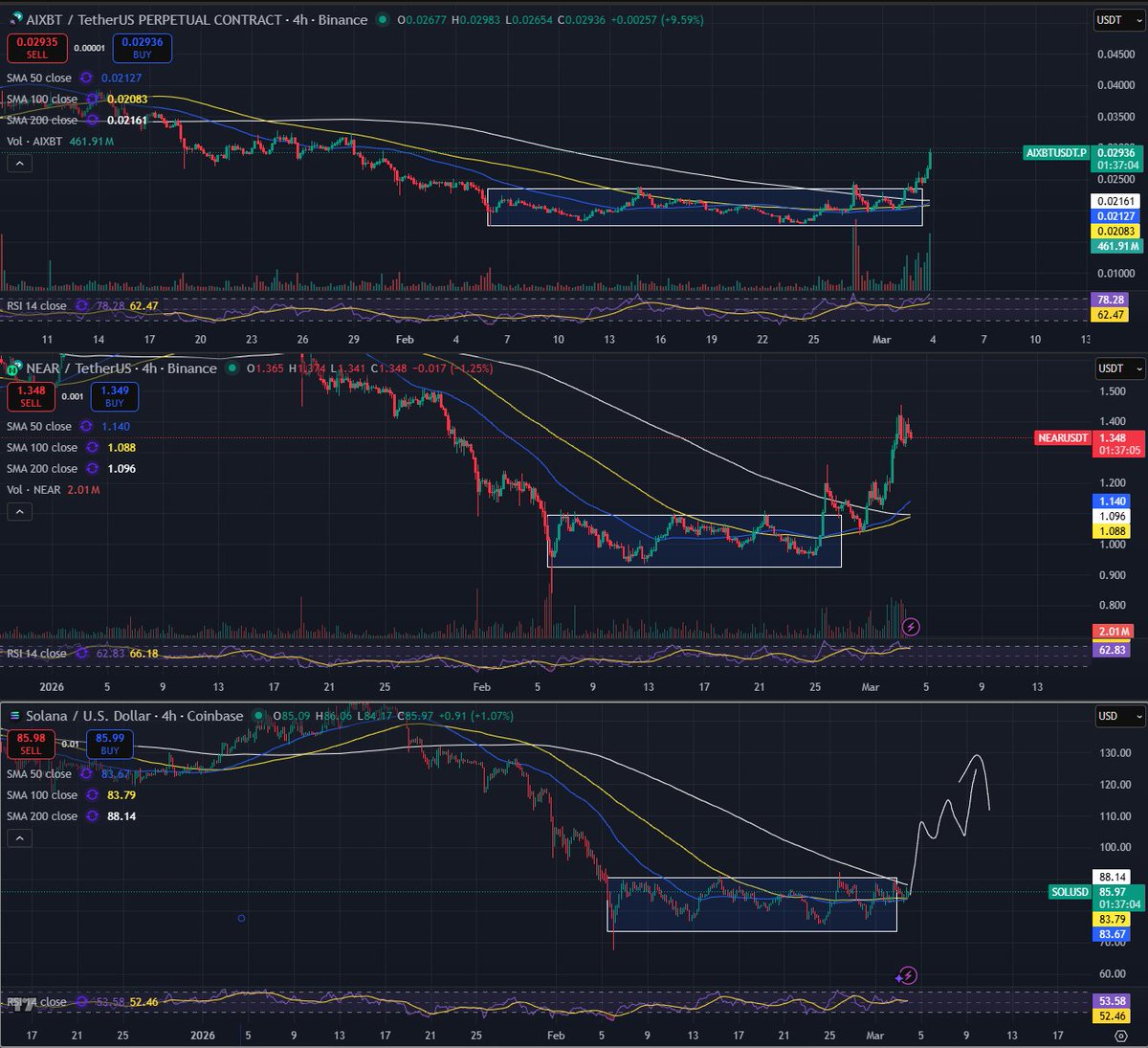Click AIXBT SMA 100 purple indicator icon
1148x1048 pixels.
(x=93, y=100)
